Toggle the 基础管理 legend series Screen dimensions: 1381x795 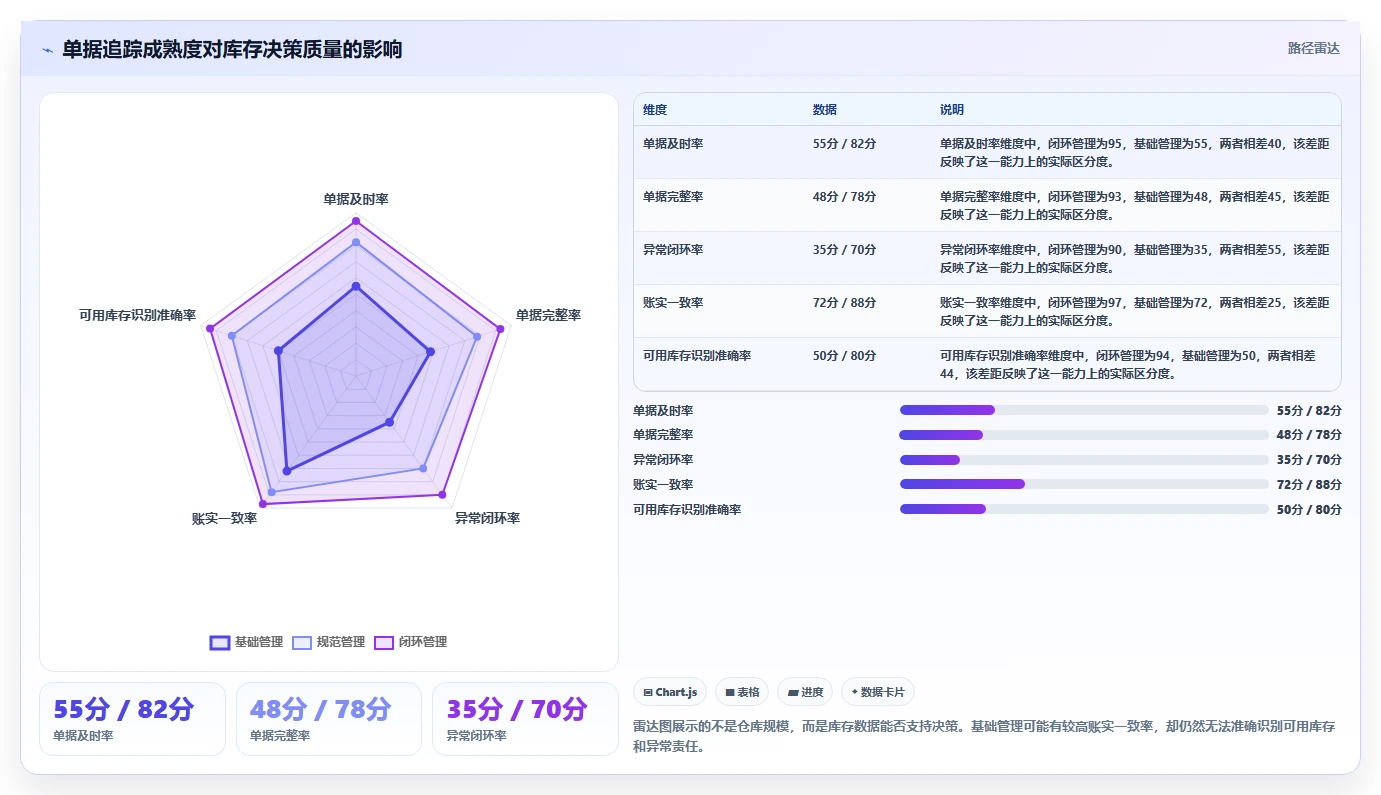pos(246,642)
